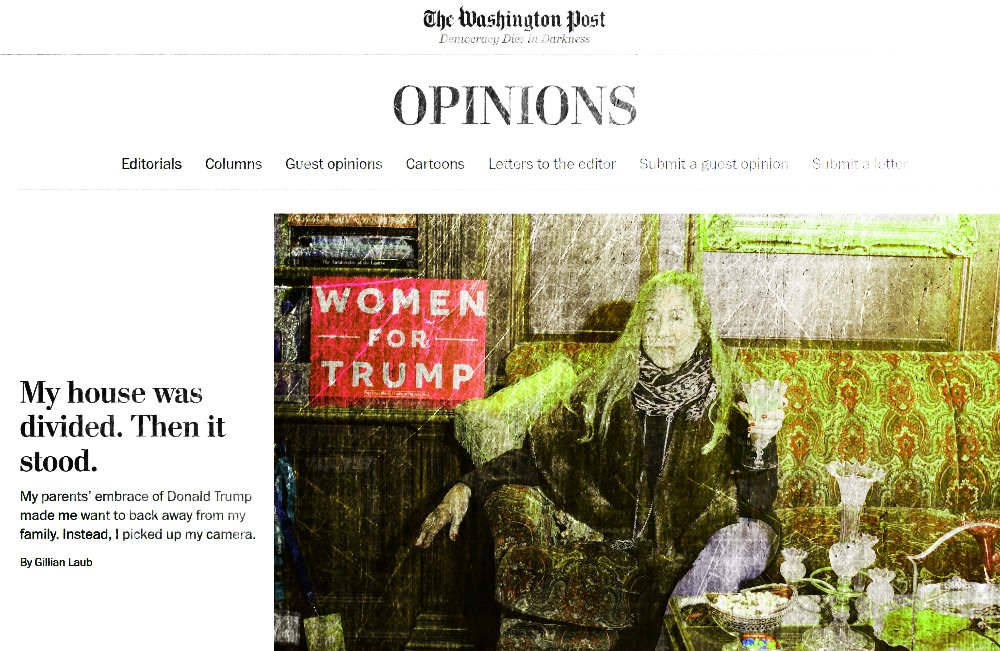Viewport: 1000px width, 651px height.
Task: Click the article summary about Donald Trump
Action: (x=137, y=515)
